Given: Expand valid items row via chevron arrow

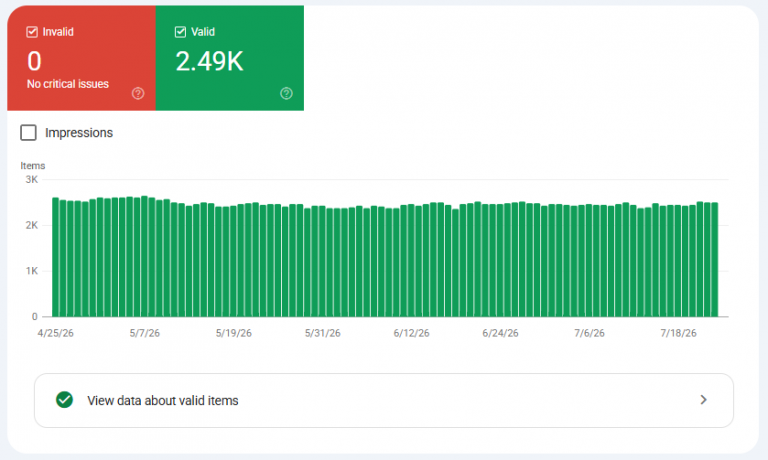Looking at the screenshot, I should point(703,400).
